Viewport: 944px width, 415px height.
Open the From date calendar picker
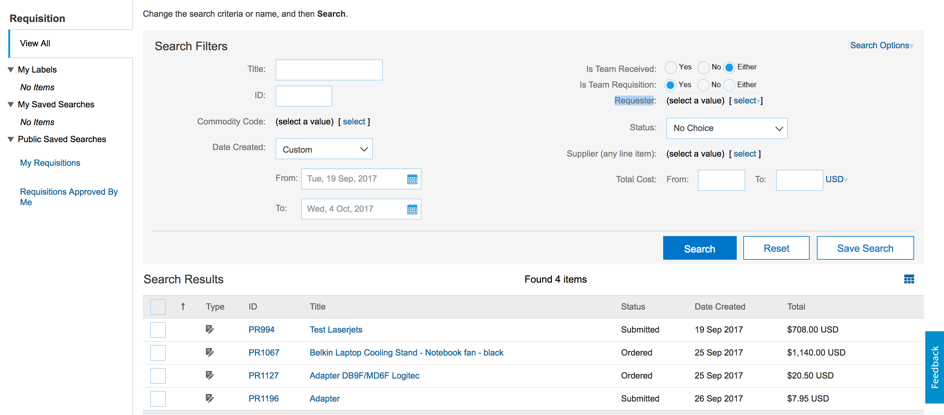pos(412,179)
